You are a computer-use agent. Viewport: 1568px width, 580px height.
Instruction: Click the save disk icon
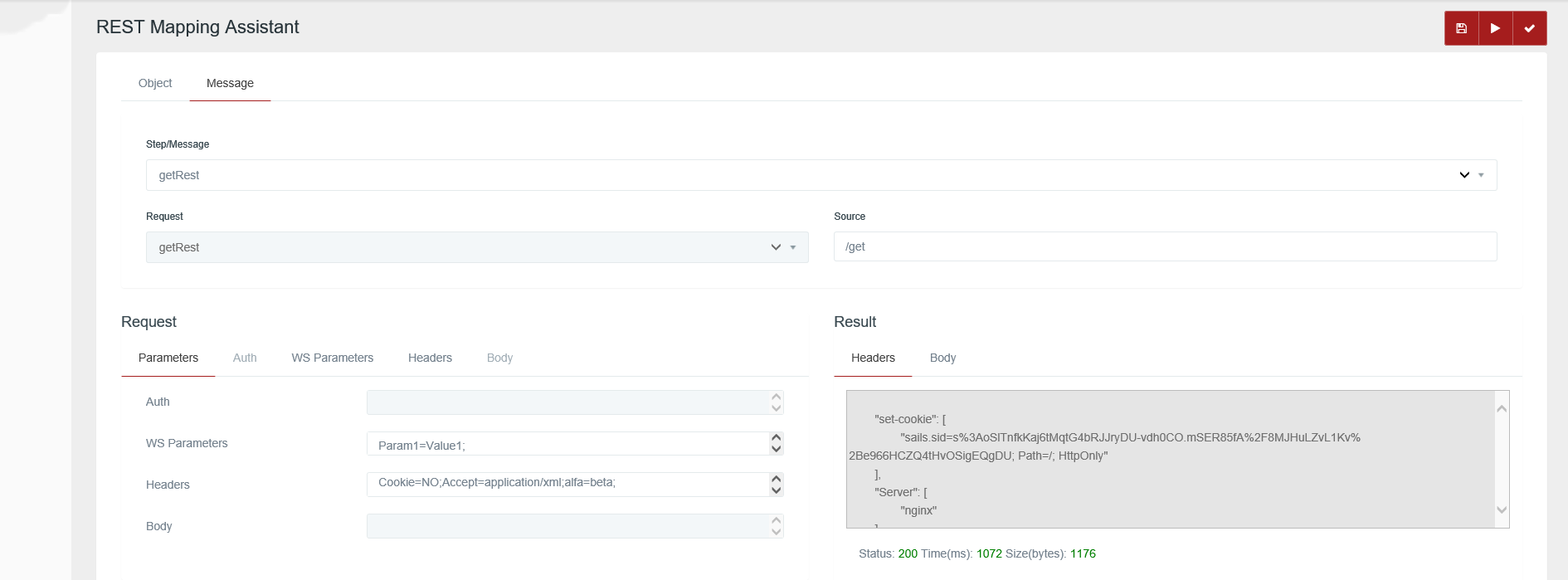(1461, 28)
